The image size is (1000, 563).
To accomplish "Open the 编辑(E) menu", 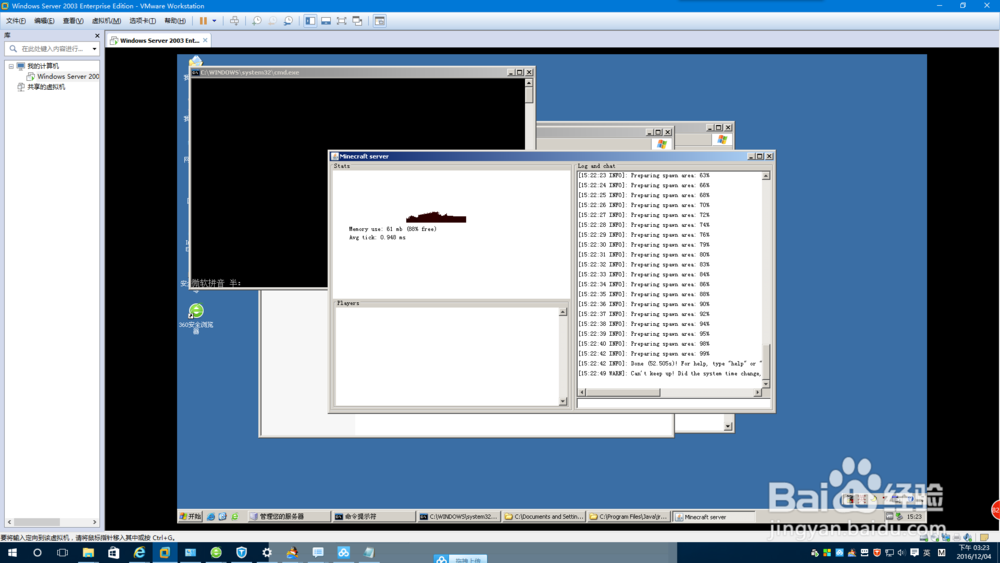I will [44, 21].
